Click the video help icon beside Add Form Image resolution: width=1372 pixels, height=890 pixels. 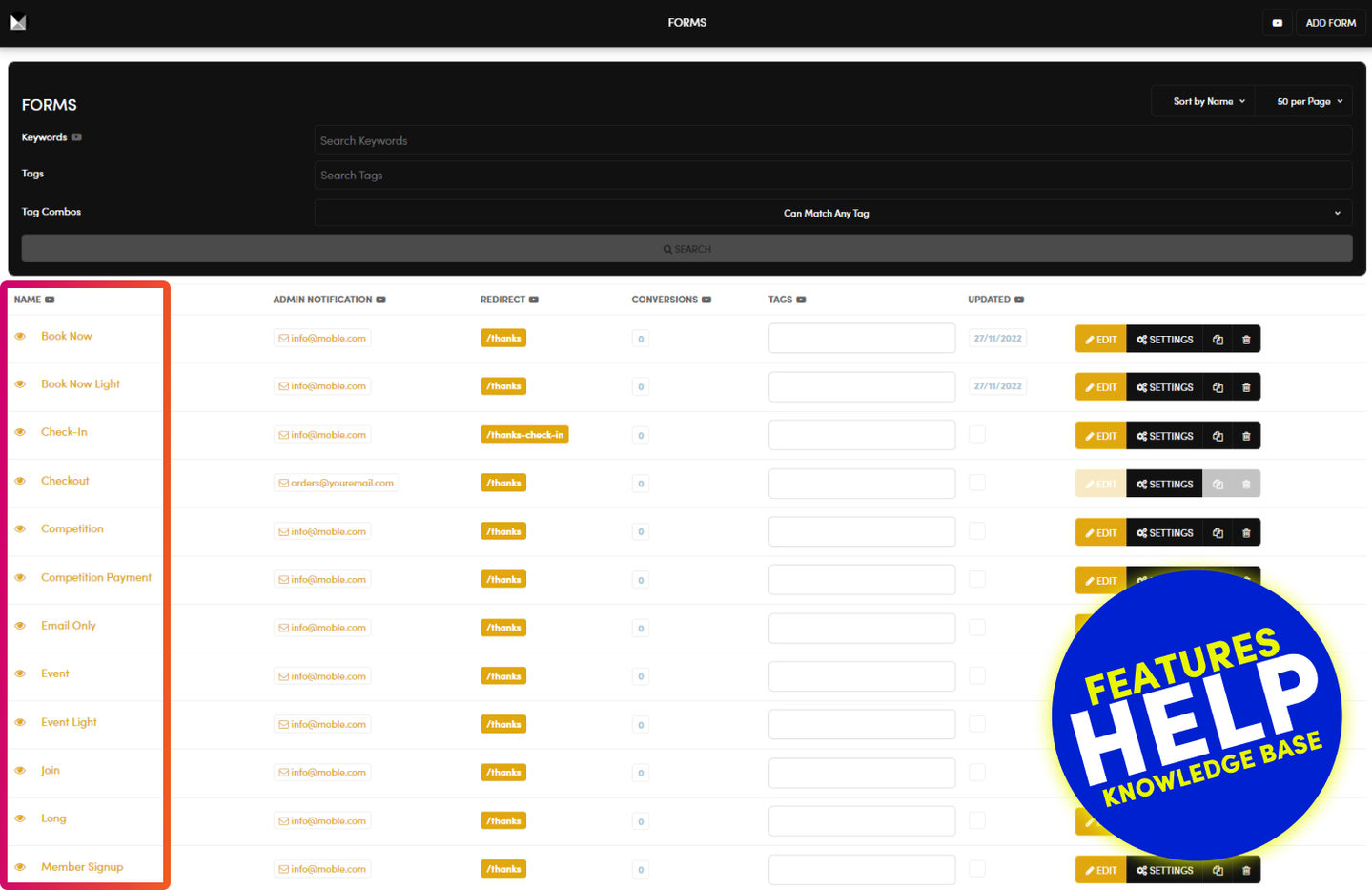[1277, 23]
